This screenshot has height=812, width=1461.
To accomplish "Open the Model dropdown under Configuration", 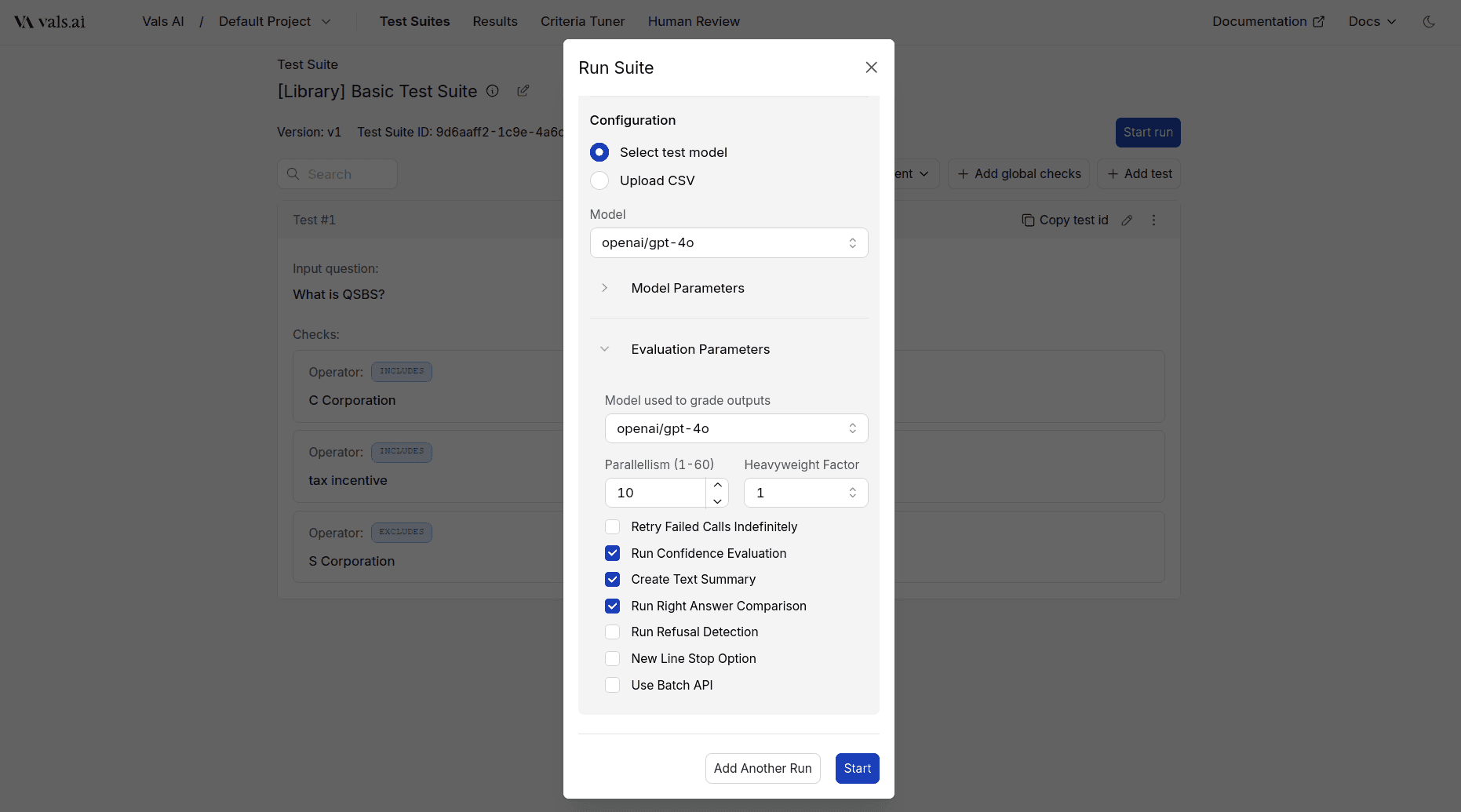I will tap(728, 243).
